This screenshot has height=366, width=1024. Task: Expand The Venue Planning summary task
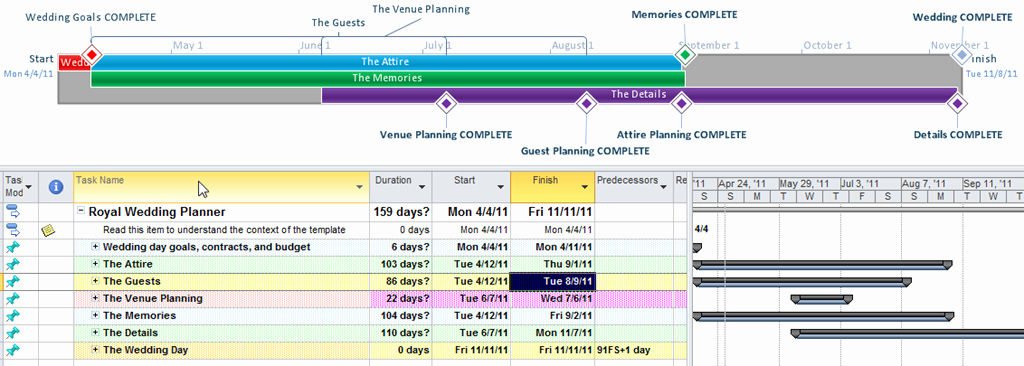click(x=95, y=298)
